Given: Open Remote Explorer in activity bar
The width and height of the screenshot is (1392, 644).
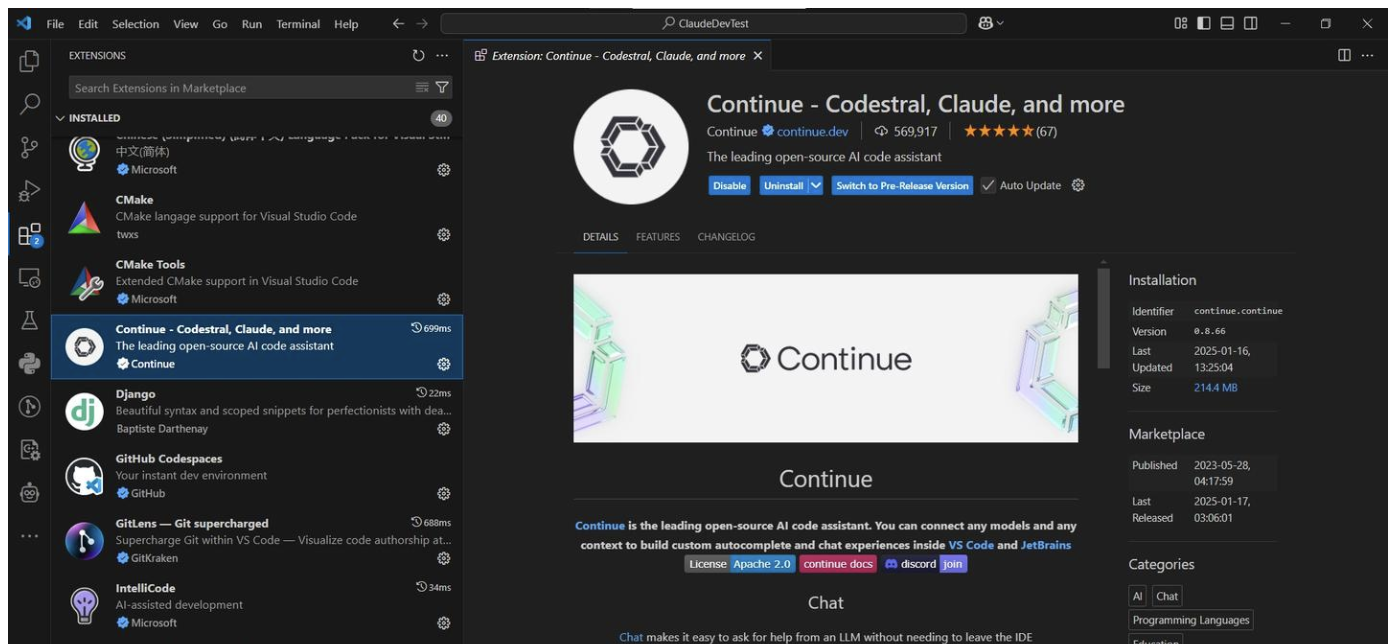Looking at the screenshot, I should click(x=29, y=278).
